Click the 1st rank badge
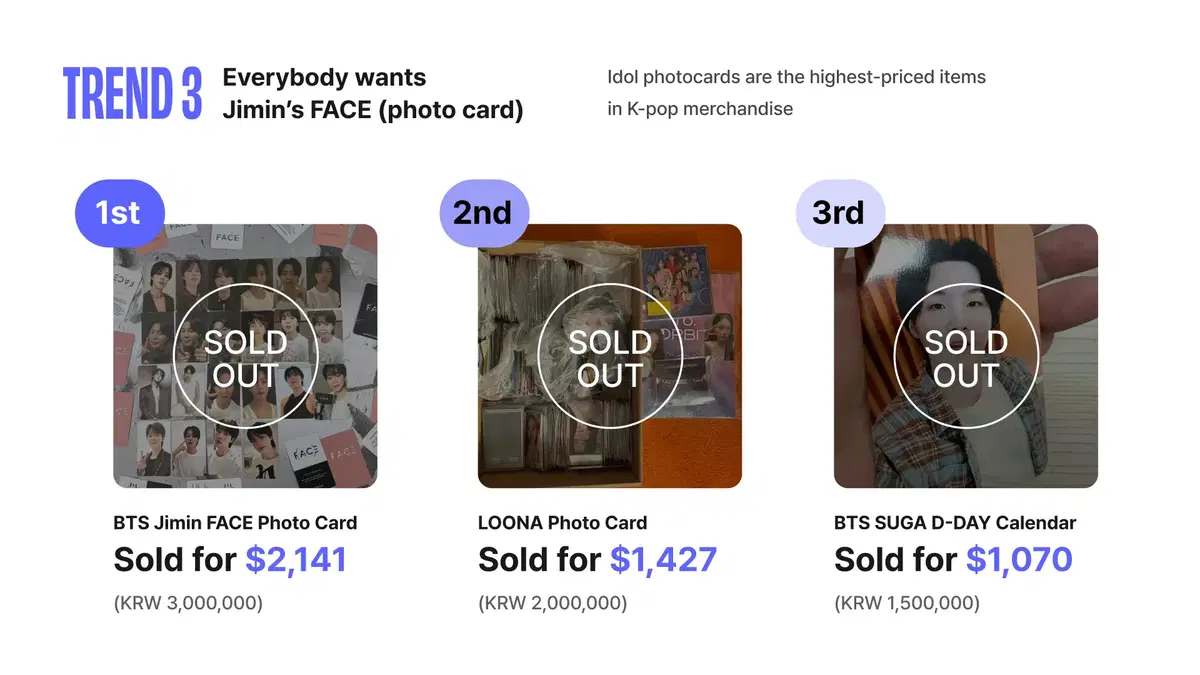This screenshot has height=675, width=1200. (118, 212)
